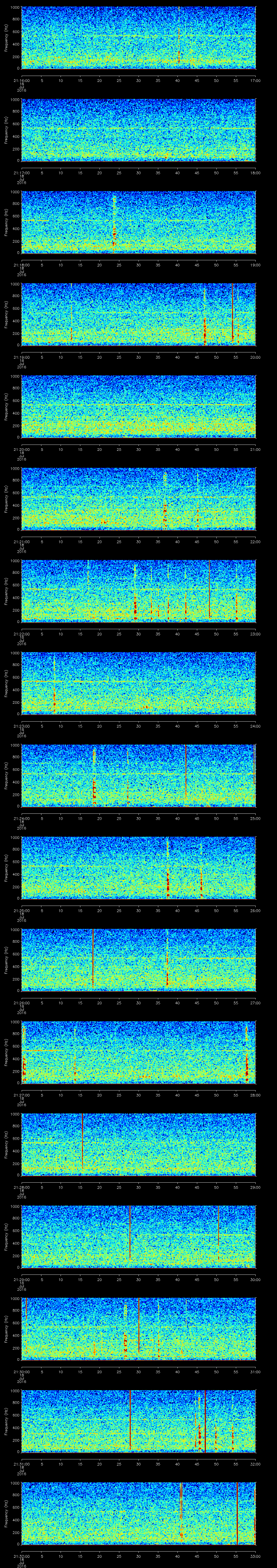Click the 27:00 end time label
Viewport: 277px width, 1568px height.
(256, 1003)
